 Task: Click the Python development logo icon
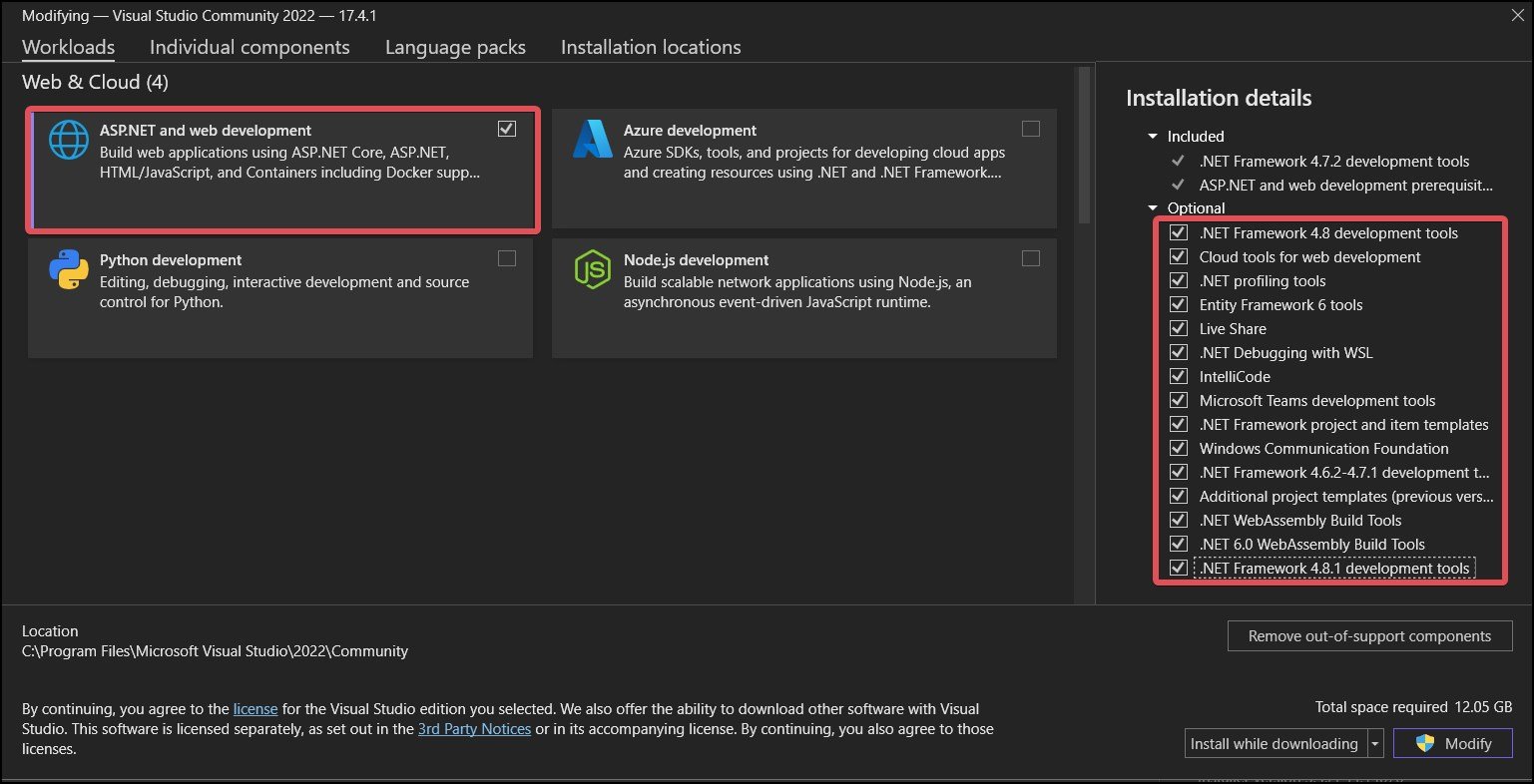pos(69,270)
